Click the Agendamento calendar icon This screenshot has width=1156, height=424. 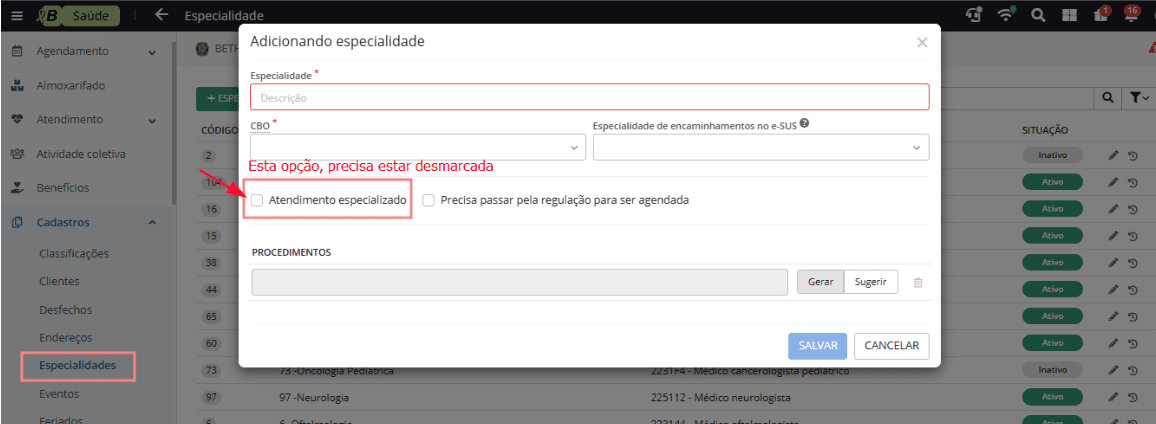[18, 52]
